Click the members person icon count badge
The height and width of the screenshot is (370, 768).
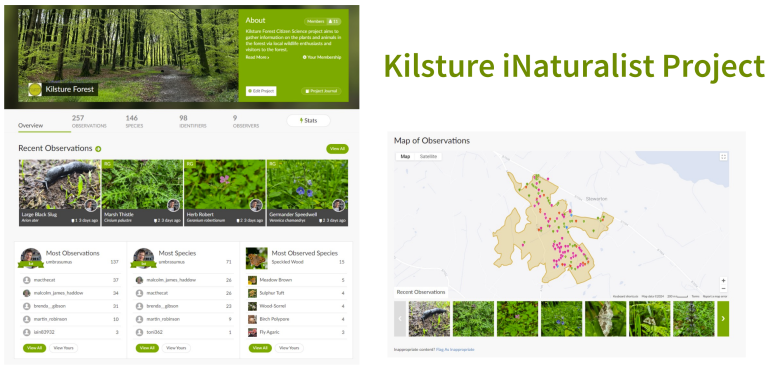coord(334,22)
